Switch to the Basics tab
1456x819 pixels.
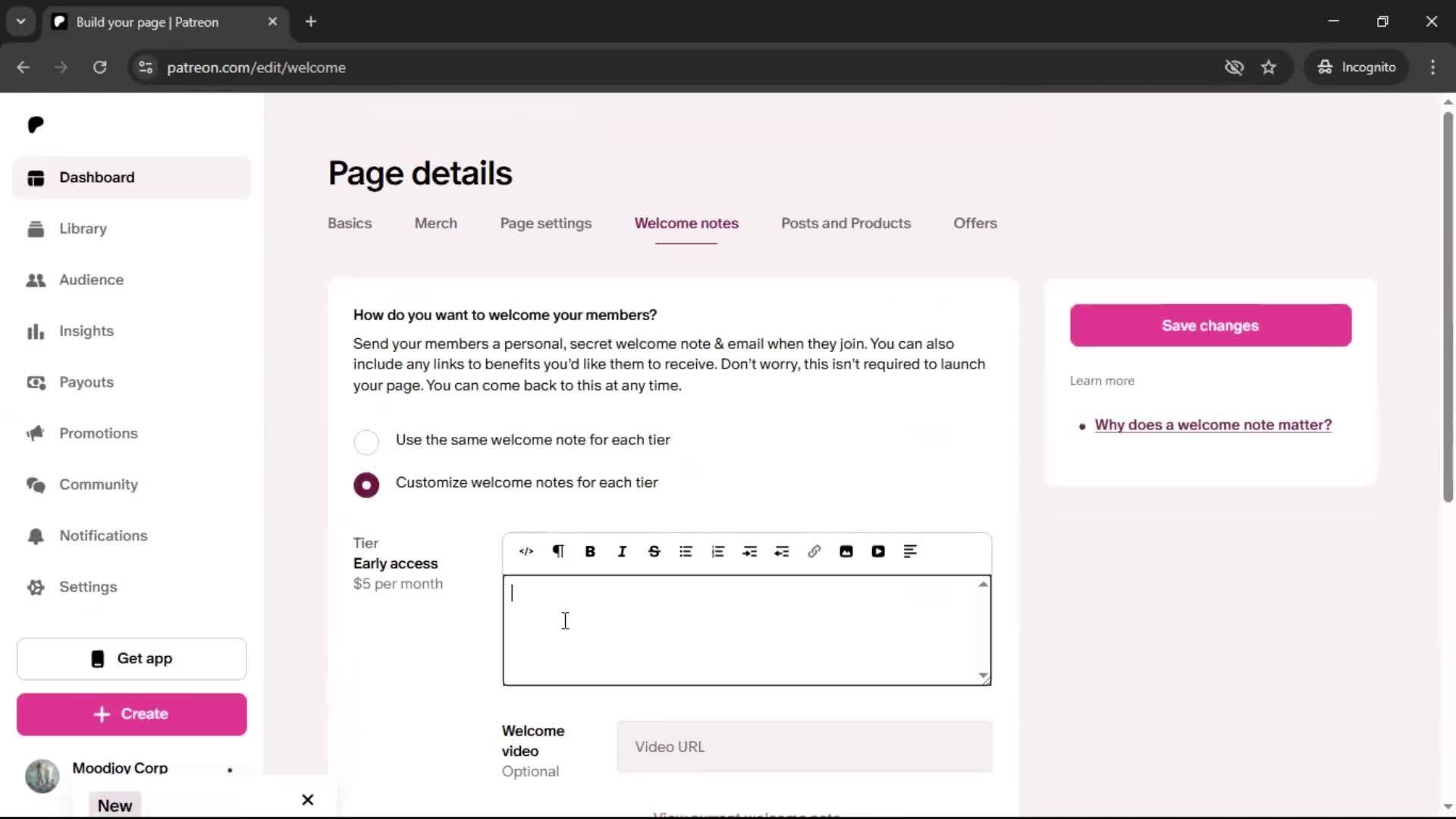click(x=350, y=224)
